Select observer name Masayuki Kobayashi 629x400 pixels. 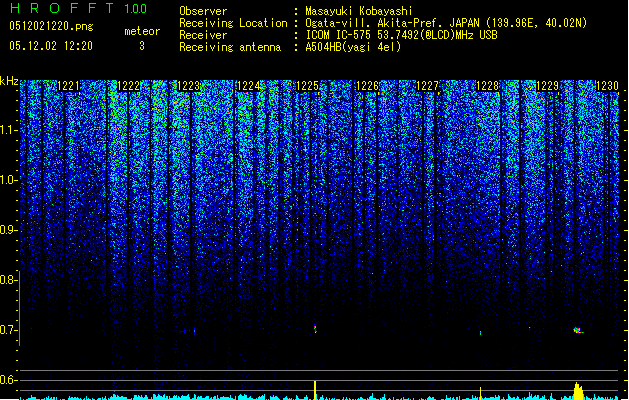[x=359, y=11]
